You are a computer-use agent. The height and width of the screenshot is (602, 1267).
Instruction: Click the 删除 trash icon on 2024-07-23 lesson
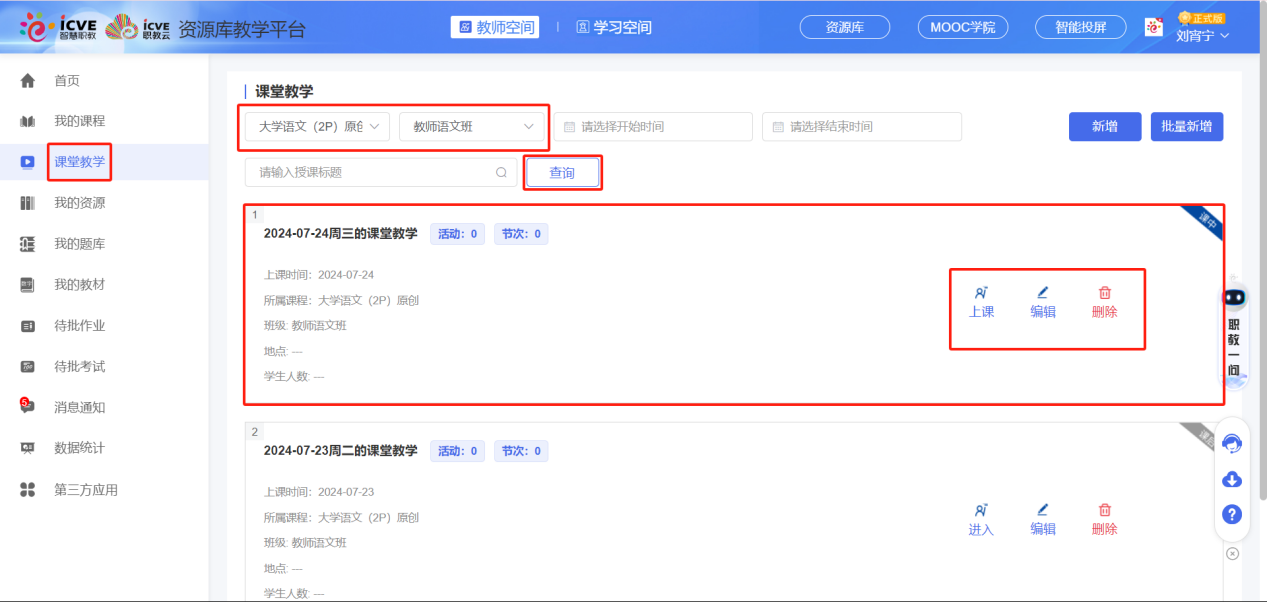coord(1103,510)
